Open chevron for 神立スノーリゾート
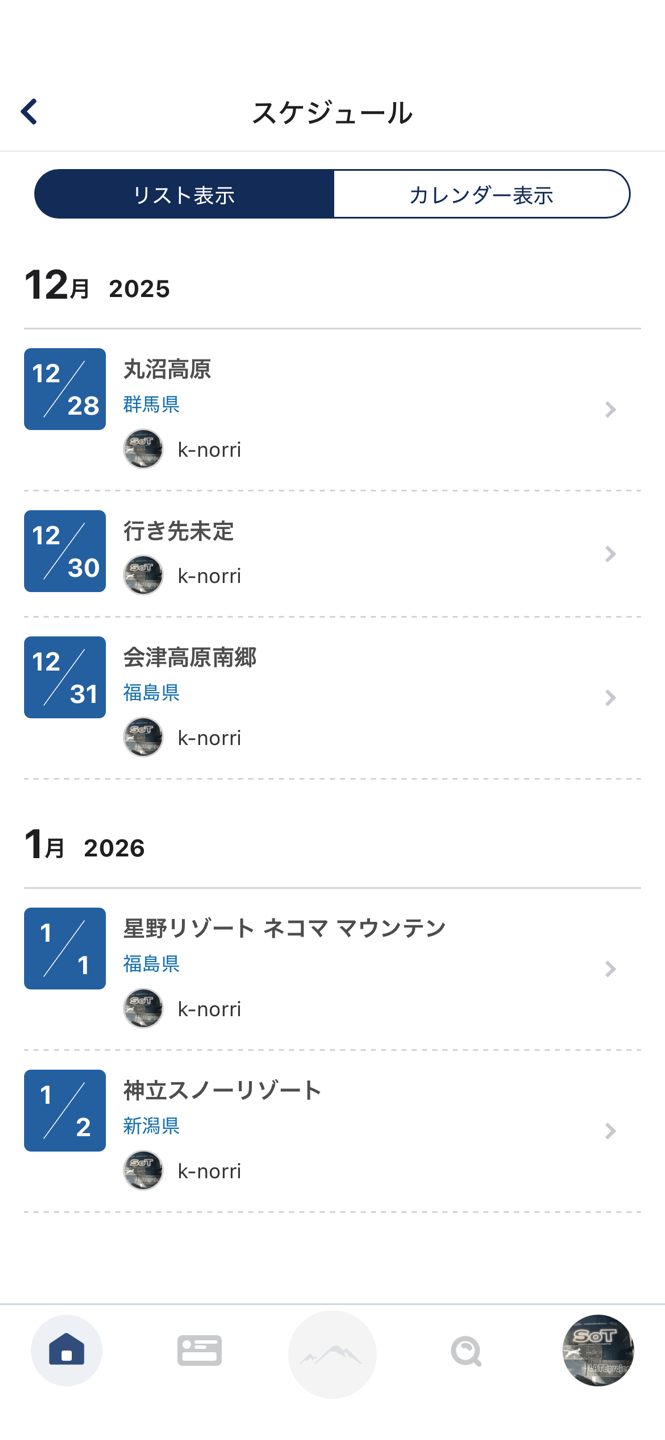 [x=610, y=1131]
